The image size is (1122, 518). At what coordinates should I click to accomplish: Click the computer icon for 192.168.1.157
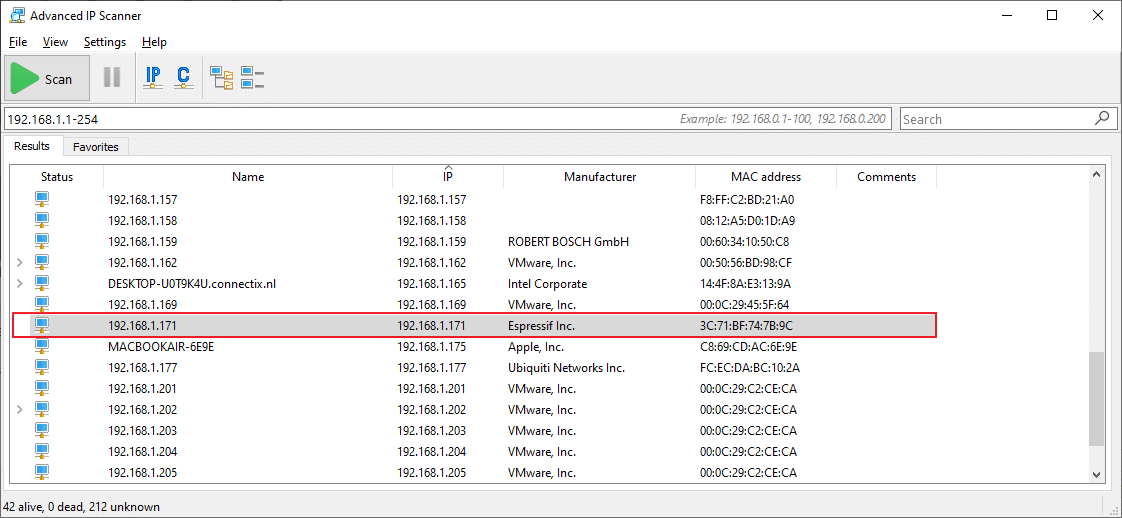pyautogui.click(x=42, y=200)
